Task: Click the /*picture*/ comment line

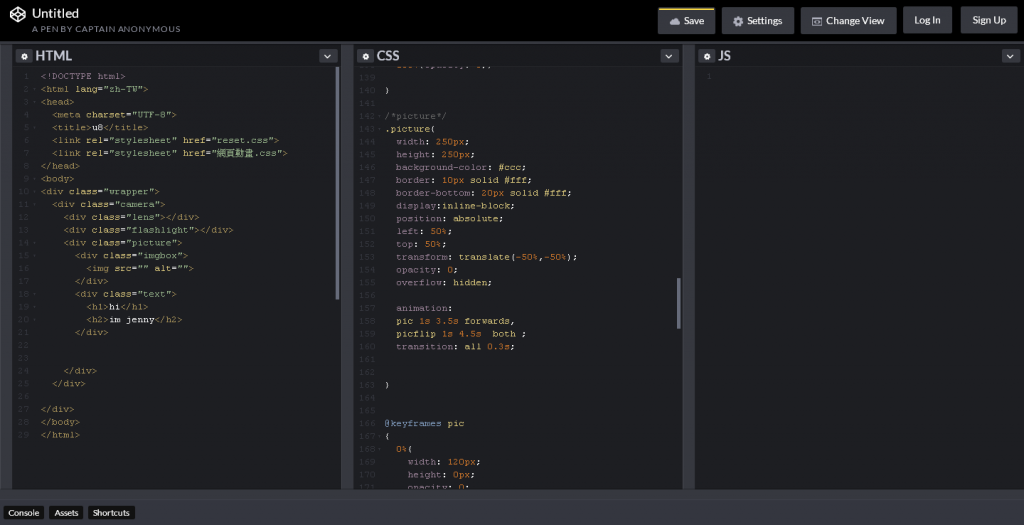Action: 415,116
